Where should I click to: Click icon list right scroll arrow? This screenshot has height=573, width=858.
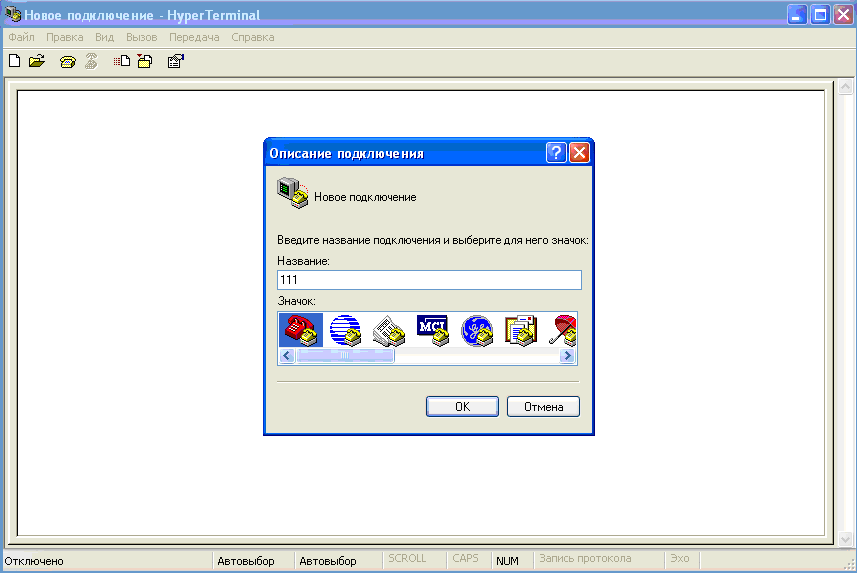(567, 356)
